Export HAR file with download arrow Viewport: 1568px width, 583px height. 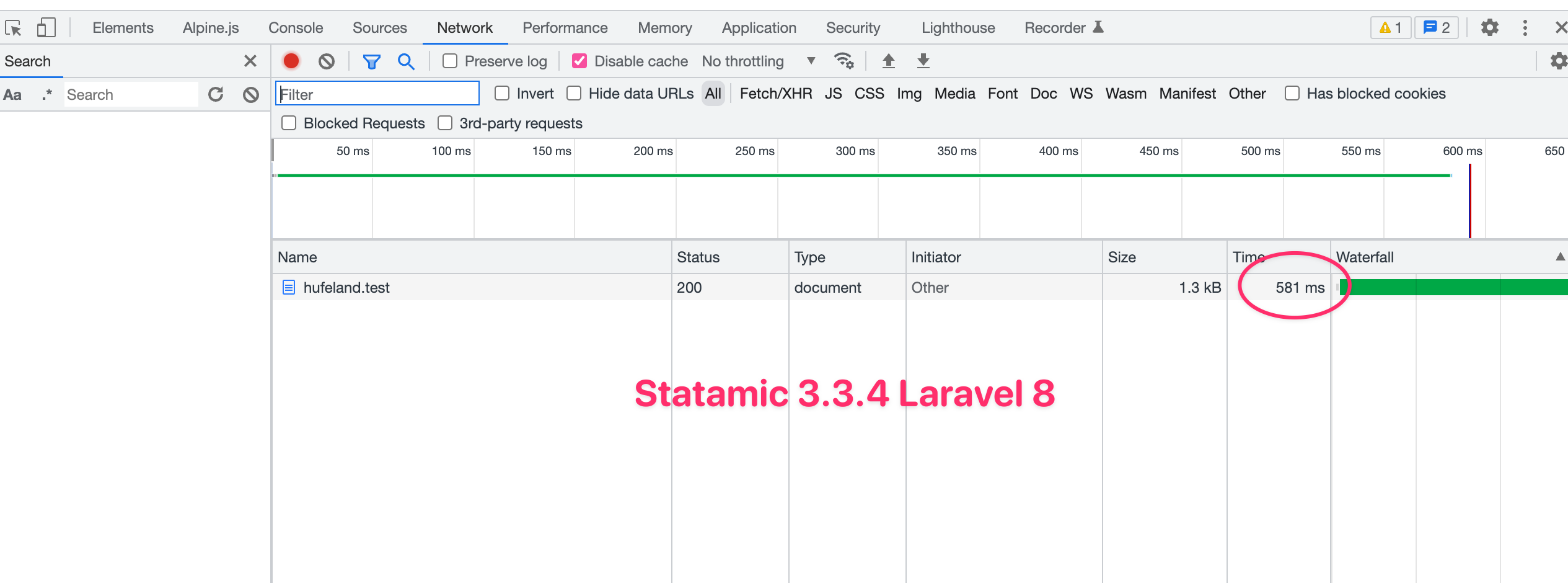pos(923,61)
